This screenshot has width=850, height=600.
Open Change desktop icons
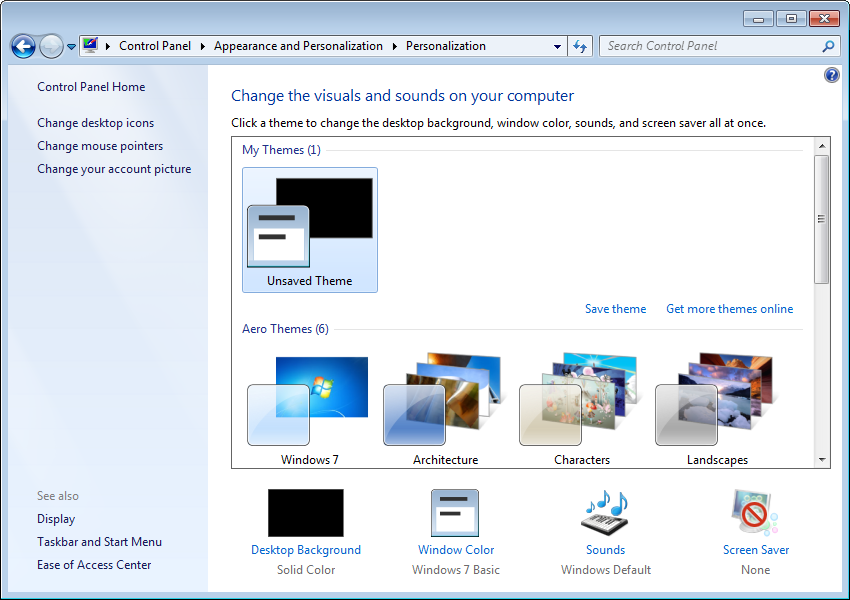95,123
